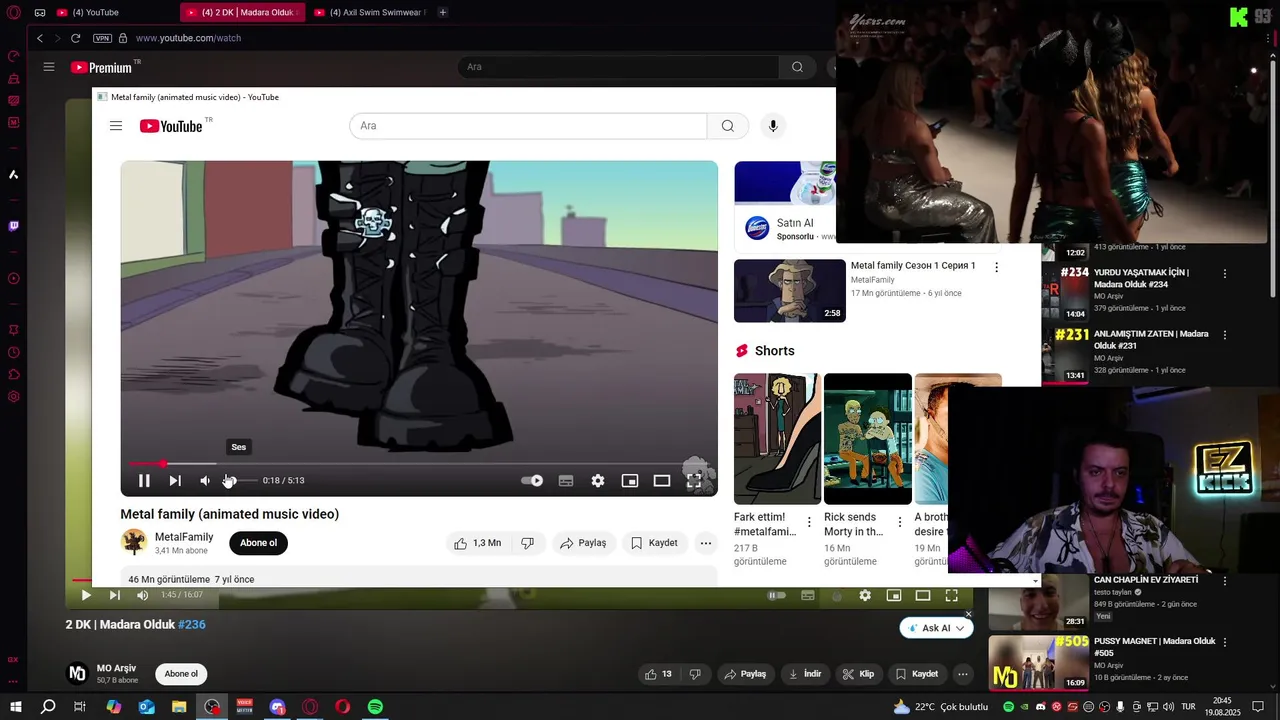Save Metal family video with Kaydet
The width and height of the screenshot is (1280, 720).
tap(654, 543)
